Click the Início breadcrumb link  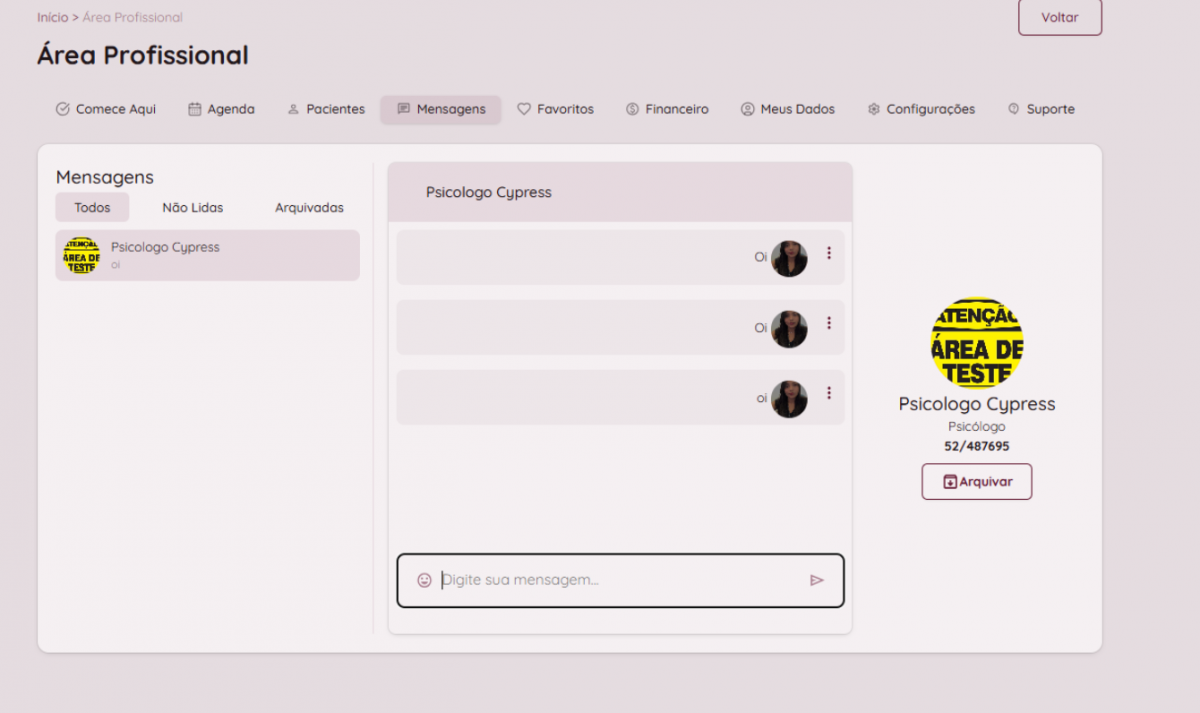click(x=53, y=17)
